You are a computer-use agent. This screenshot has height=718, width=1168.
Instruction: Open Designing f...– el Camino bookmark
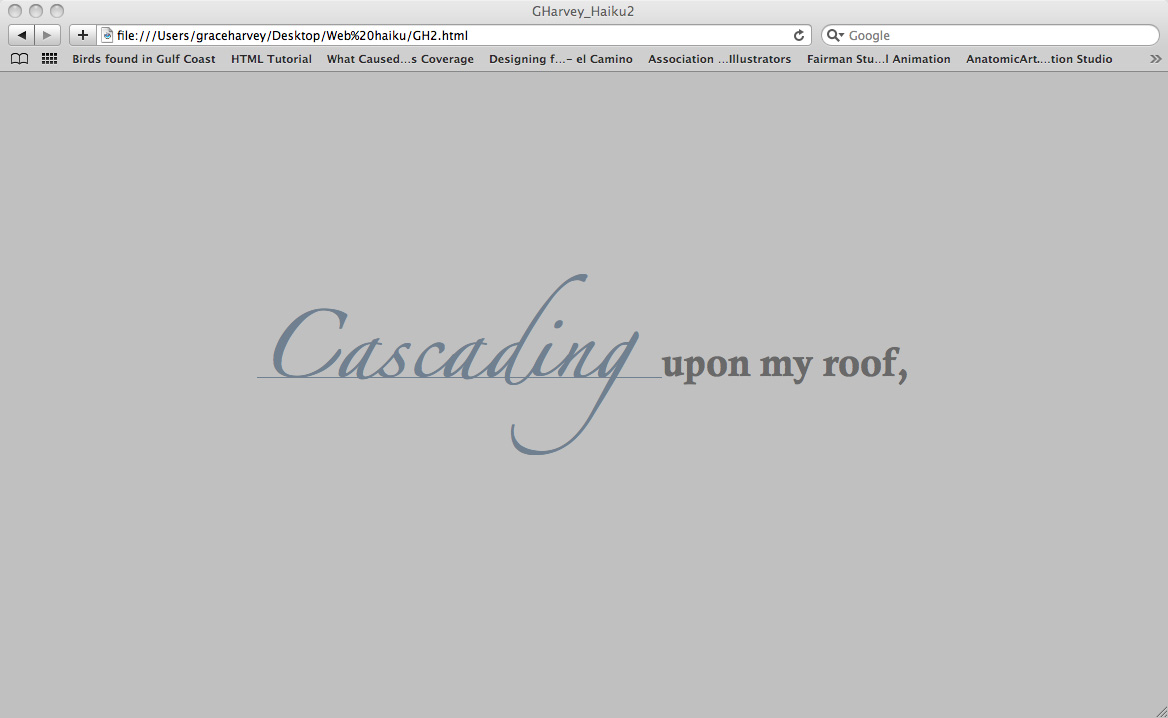(x=561, y=59)
